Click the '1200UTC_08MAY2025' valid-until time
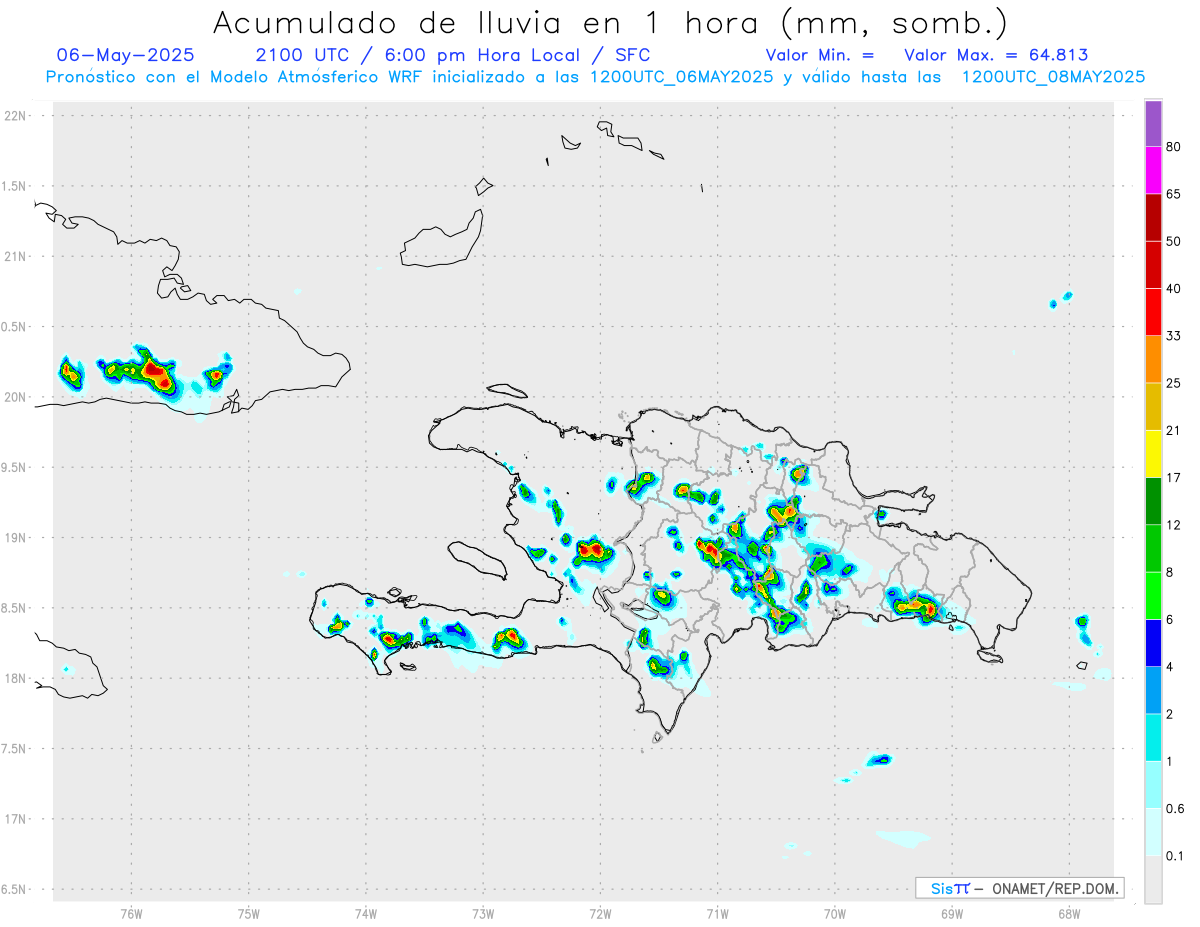1200x927 pixels. tap(1053, 77)
